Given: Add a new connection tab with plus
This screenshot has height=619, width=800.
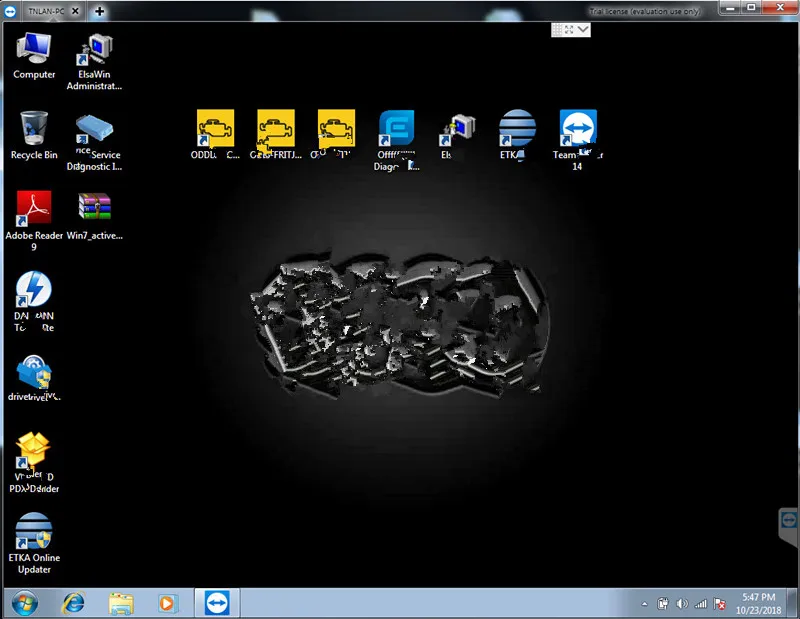Looking at the screenshot, I should (x=99, y=11).
